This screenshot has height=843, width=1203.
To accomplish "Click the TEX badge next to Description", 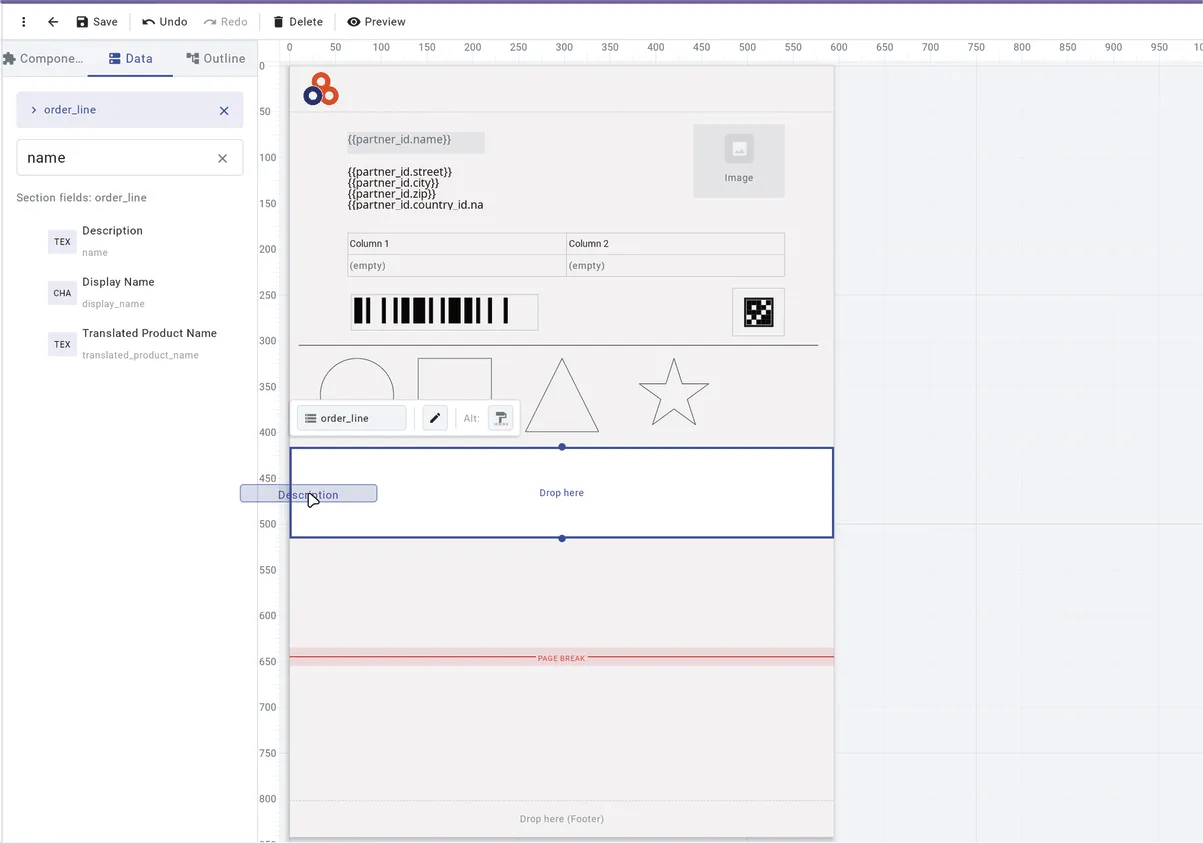I will point(61,241).
